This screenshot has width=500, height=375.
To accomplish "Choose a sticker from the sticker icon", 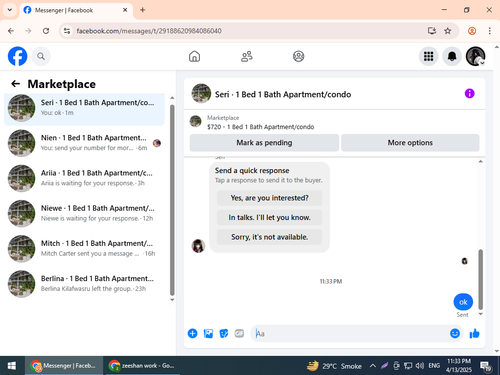I will [224, 333].
